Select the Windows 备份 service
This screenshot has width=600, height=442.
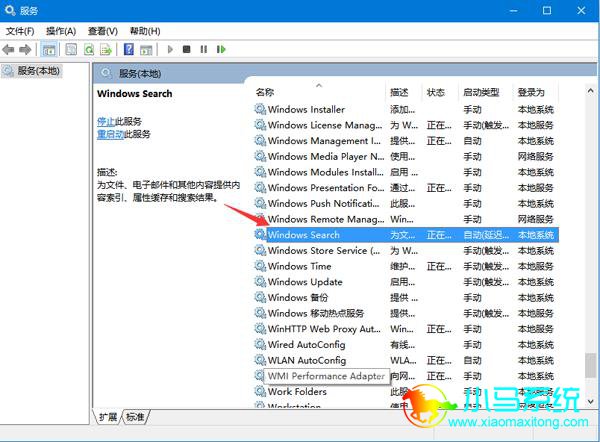(x=404, y=298)
